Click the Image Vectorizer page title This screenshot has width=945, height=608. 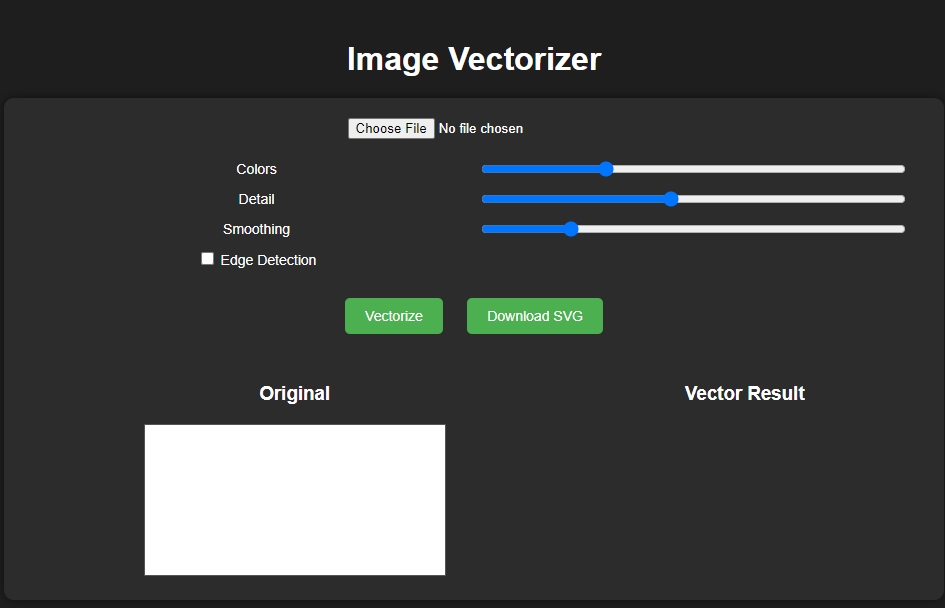click(x=473, y=59)
